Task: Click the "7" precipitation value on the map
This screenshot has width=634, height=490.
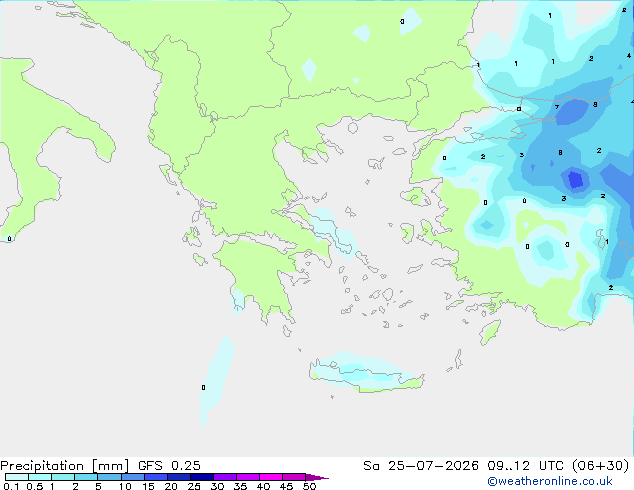Action: point(557,107)
